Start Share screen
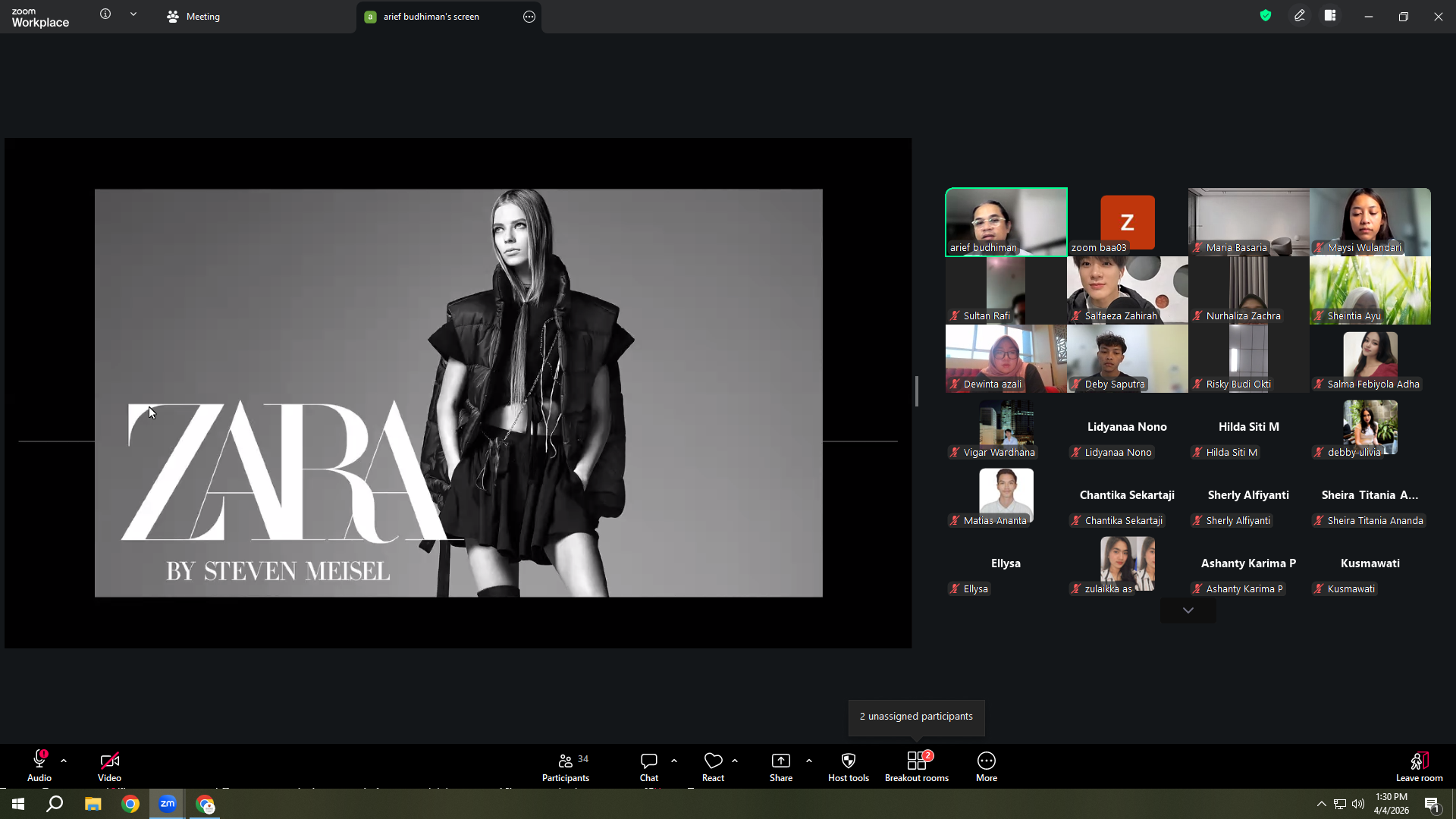 [x=781, y=767]
